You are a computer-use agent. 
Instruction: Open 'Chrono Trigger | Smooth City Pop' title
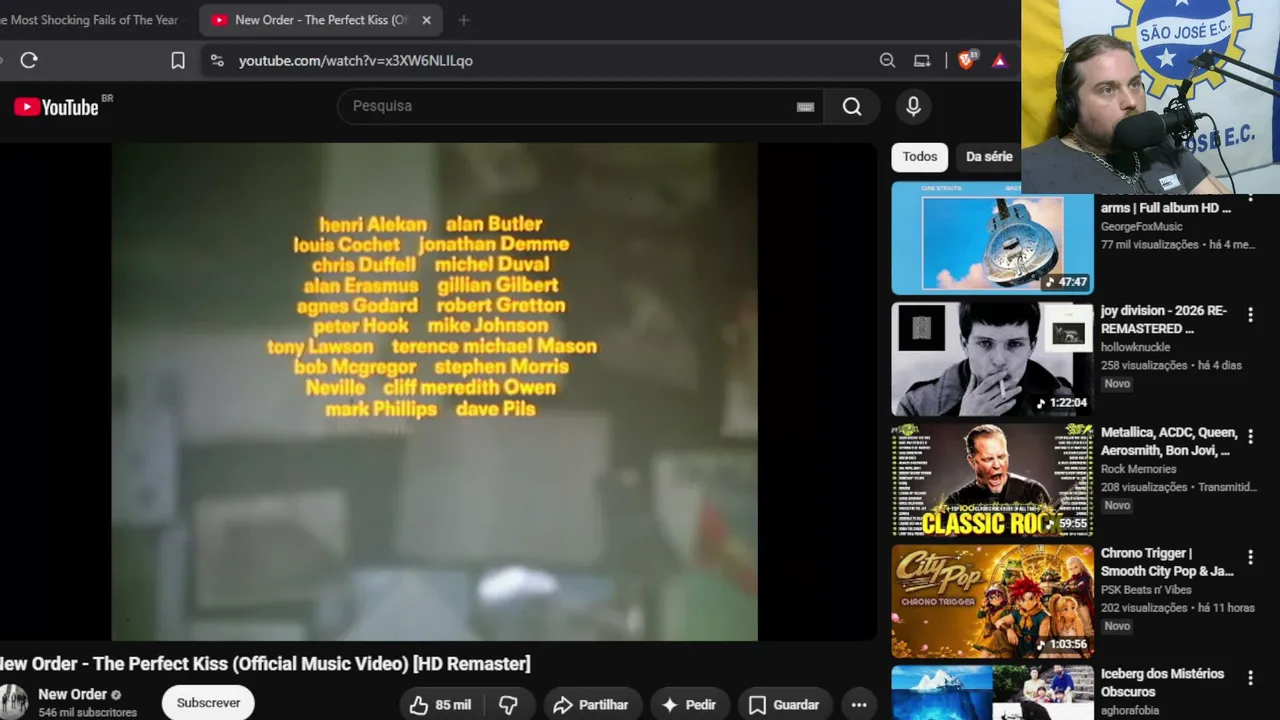pyautogui.click(x=1167, y=562)
